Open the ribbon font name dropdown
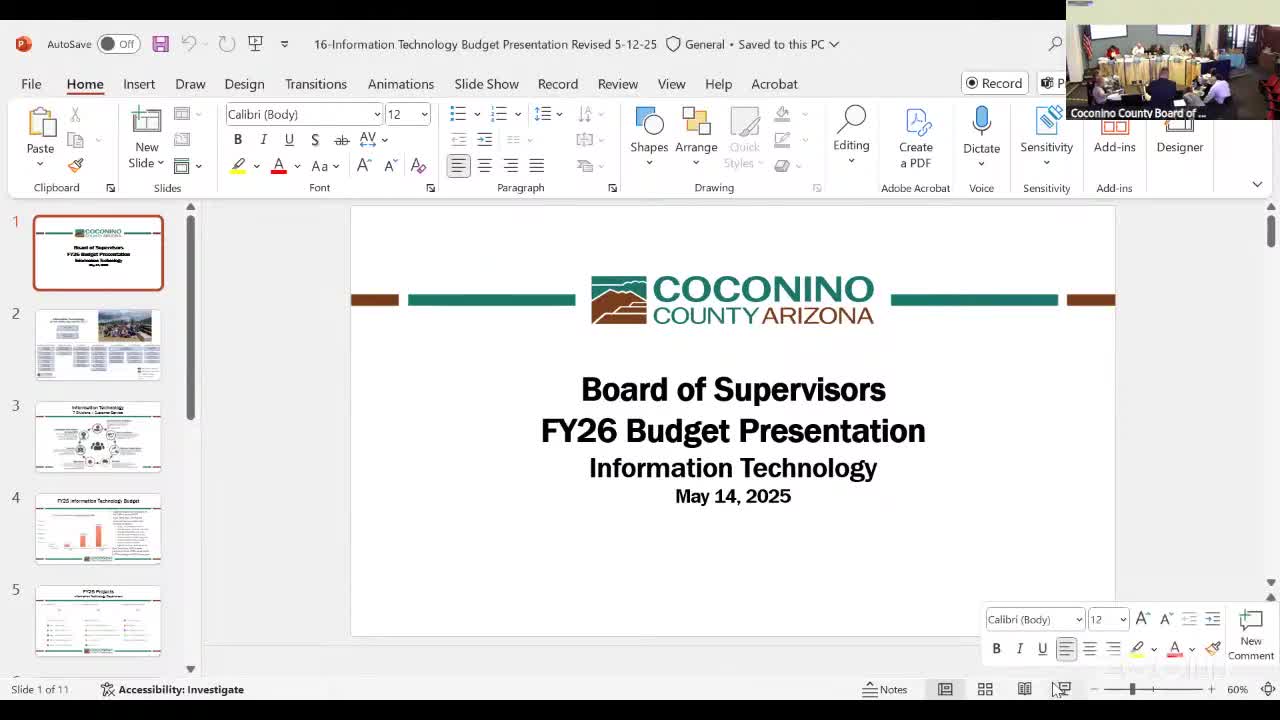This screenshot has height=720, width=1280. (376, 114)
